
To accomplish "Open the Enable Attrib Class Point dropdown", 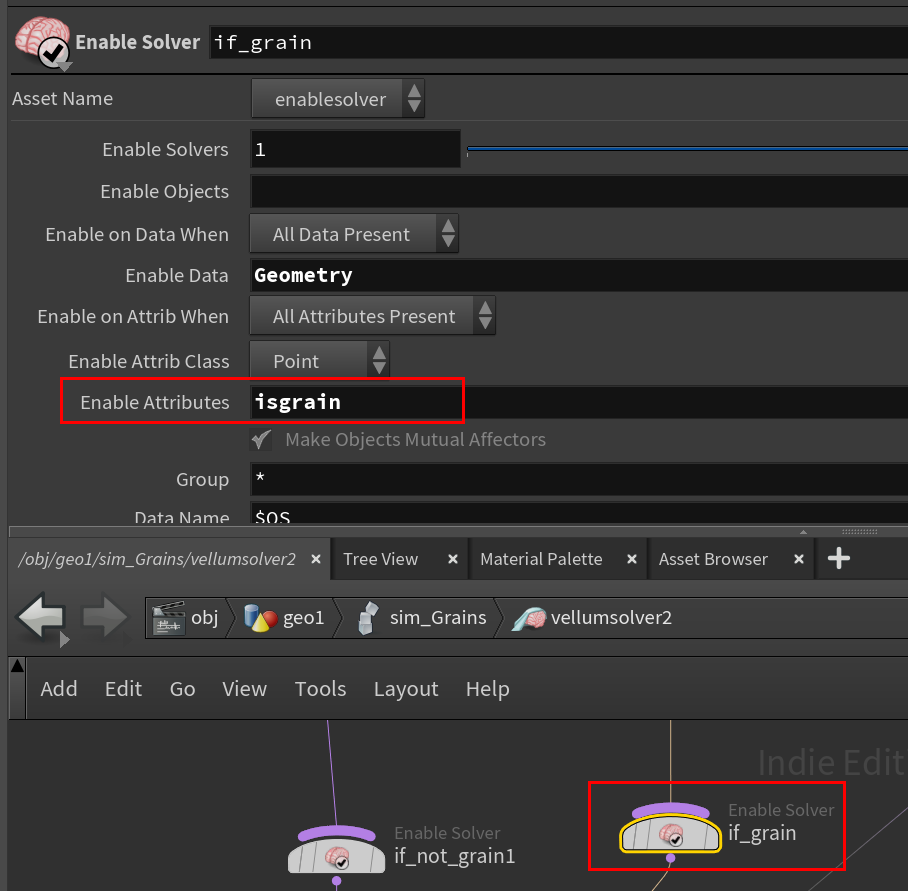I will tap(319, 361).
